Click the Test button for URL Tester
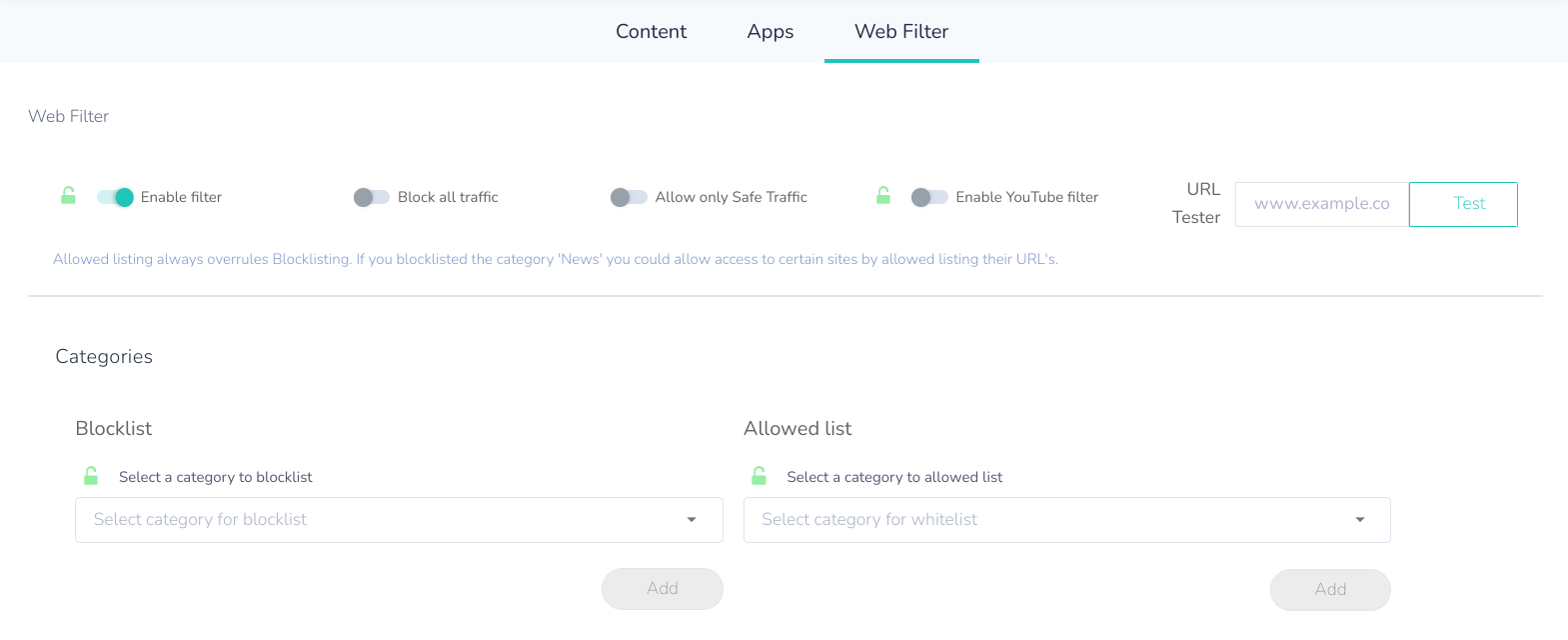 coord(1463,204)
